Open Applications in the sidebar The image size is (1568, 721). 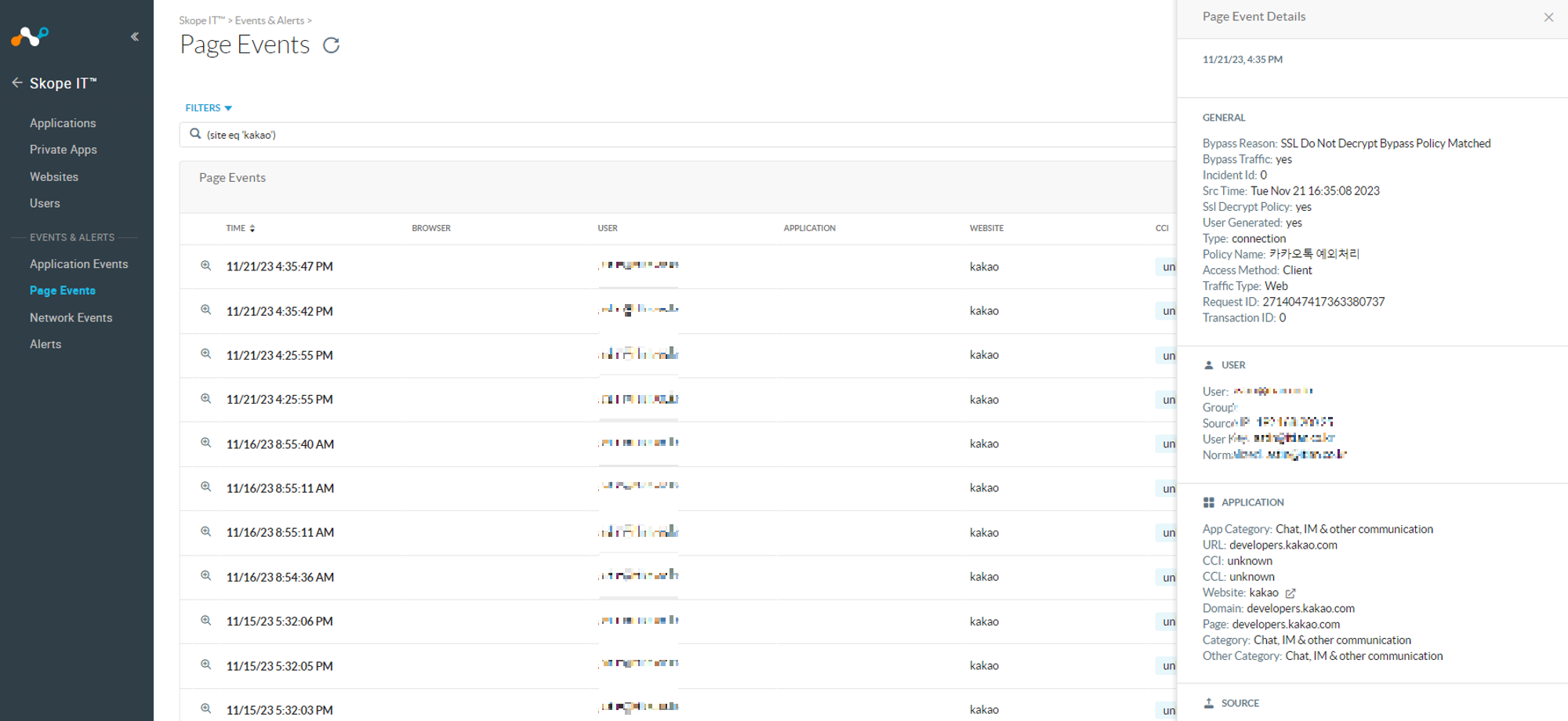pyautogui.click(x=63, y=123)
